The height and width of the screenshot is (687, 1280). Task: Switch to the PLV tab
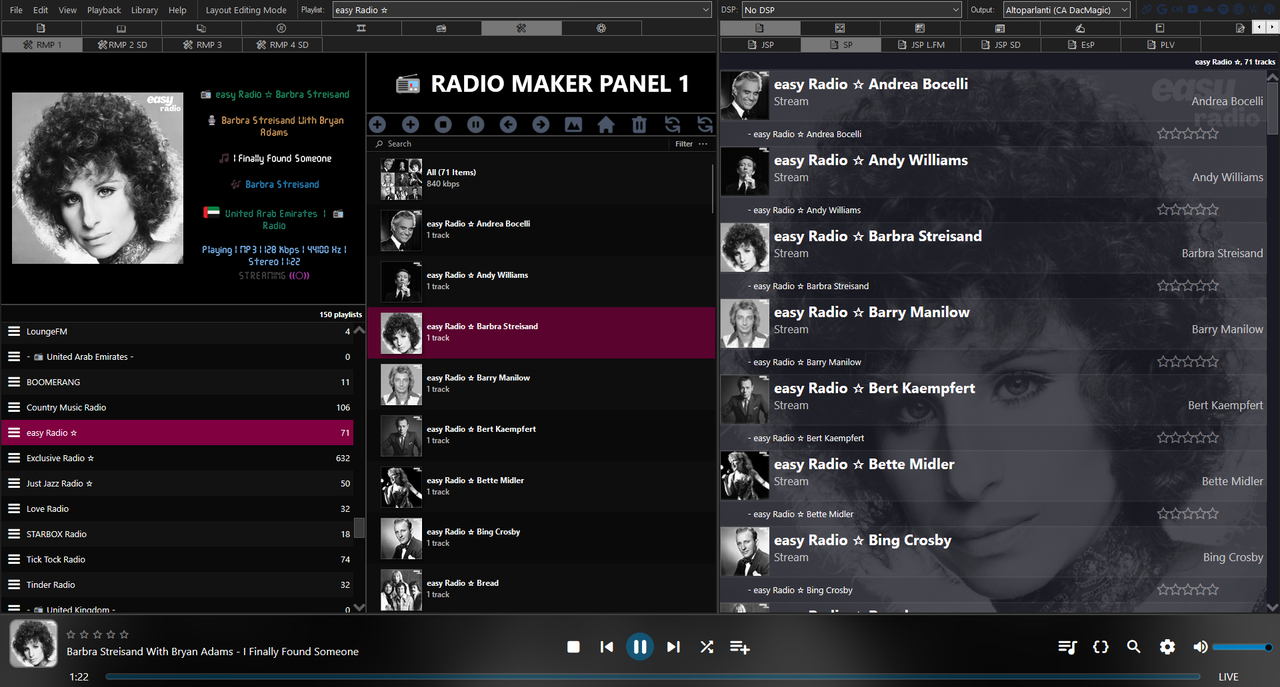tap(1160, 45)
